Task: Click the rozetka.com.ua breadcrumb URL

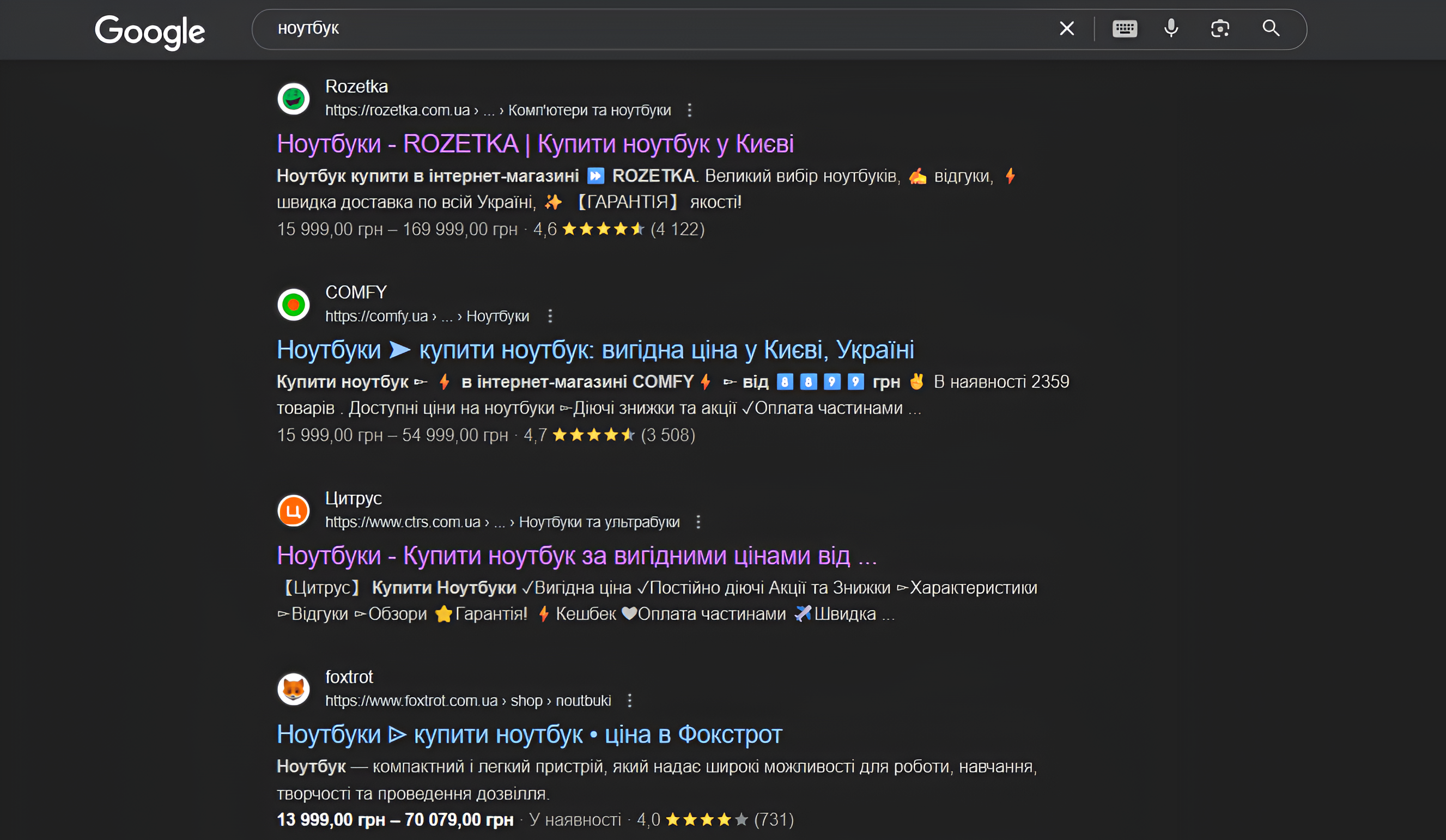Action: coord(498,110)
